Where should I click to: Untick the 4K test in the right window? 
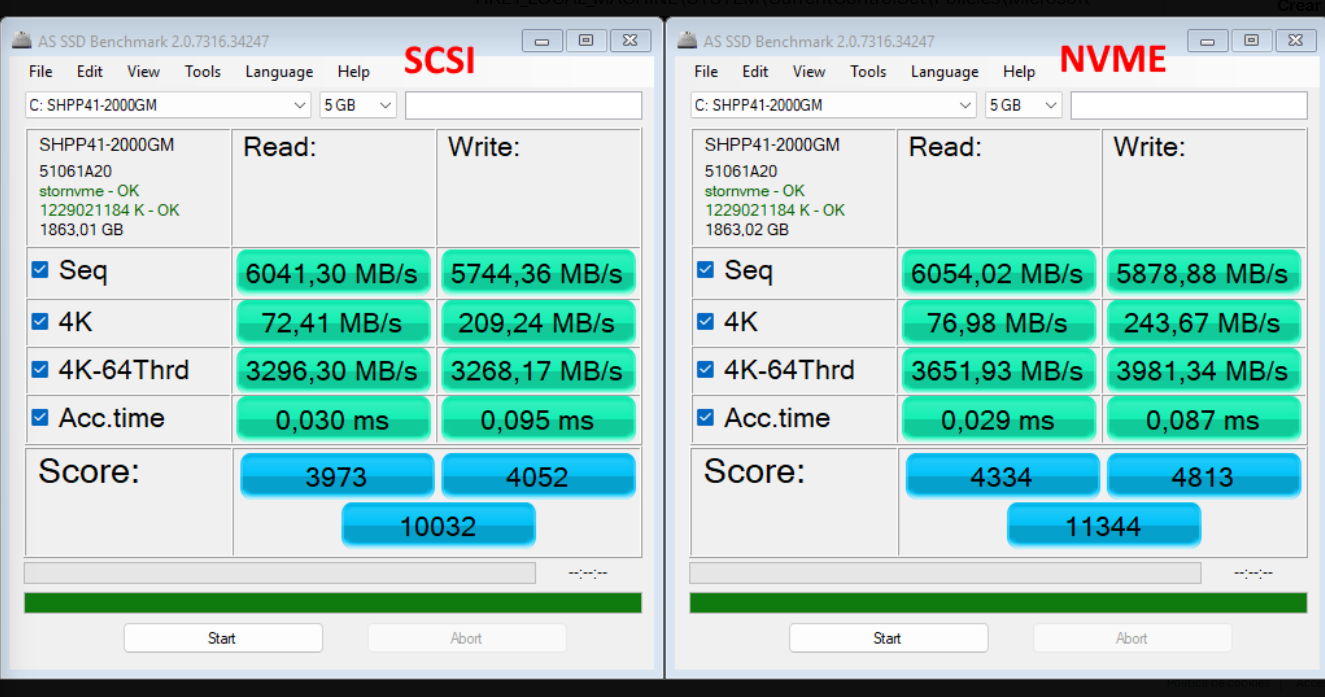coord(705,321)
